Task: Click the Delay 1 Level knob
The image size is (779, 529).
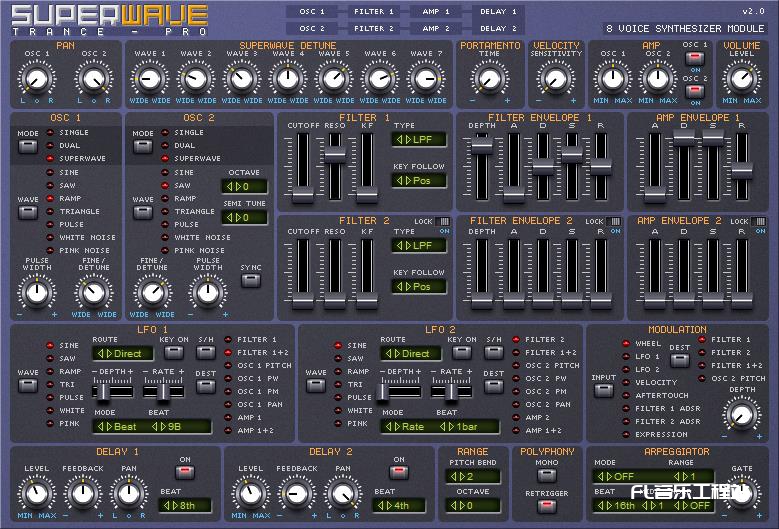Action: 37,494
